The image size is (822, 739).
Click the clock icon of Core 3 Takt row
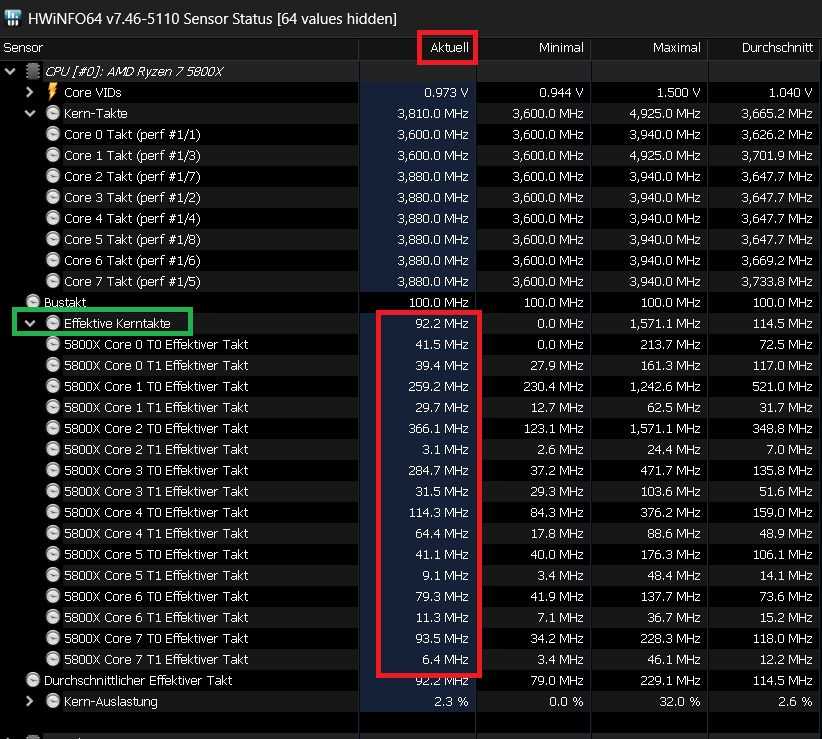pos(53,197)
